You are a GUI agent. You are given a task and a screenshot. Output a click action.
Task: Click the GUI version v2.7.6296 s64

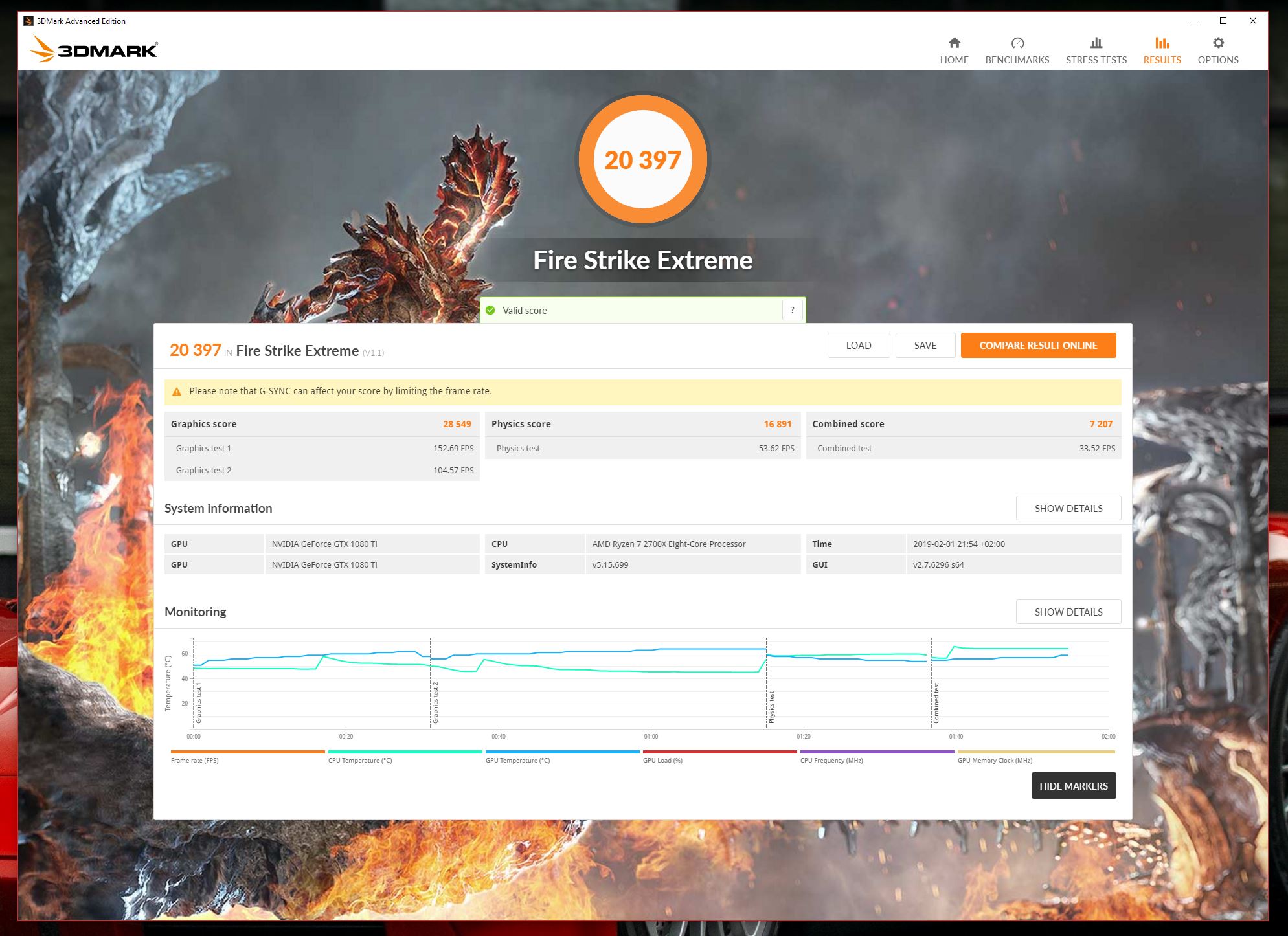click(x=938, y=565)
